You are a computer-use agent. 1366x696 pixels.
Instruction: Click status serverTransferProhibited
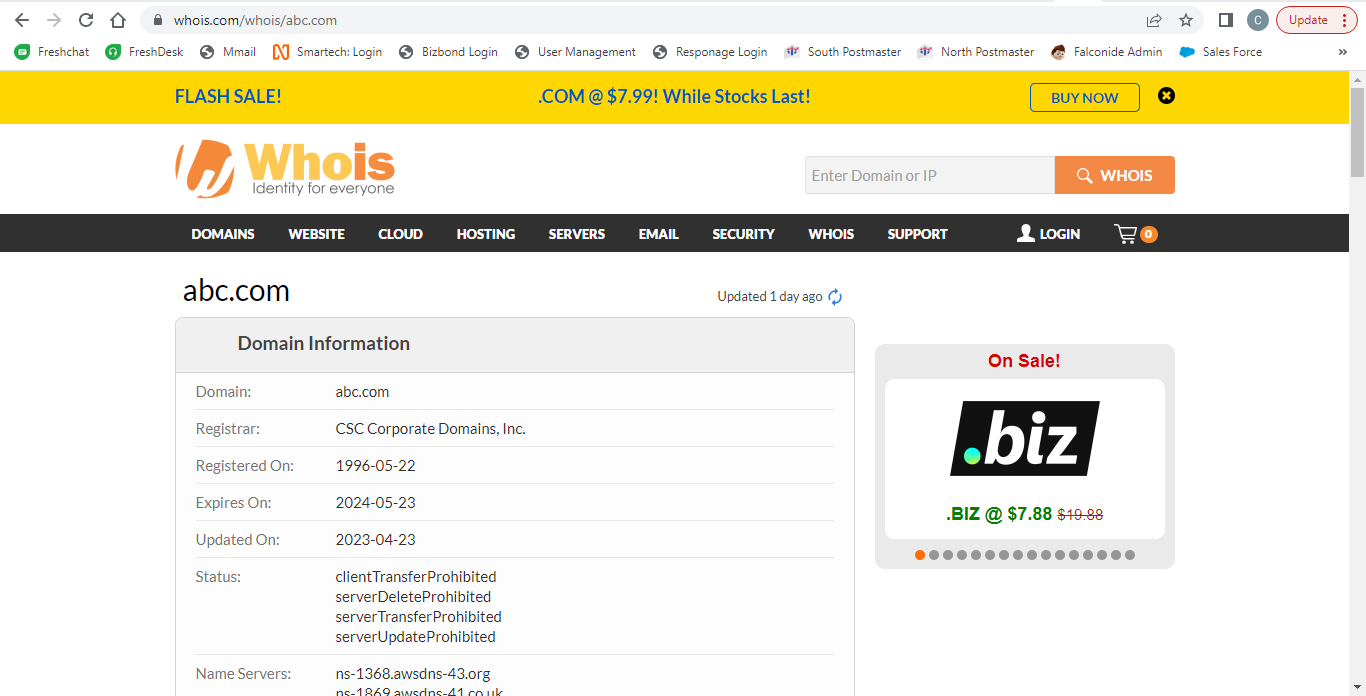(419, 617)
